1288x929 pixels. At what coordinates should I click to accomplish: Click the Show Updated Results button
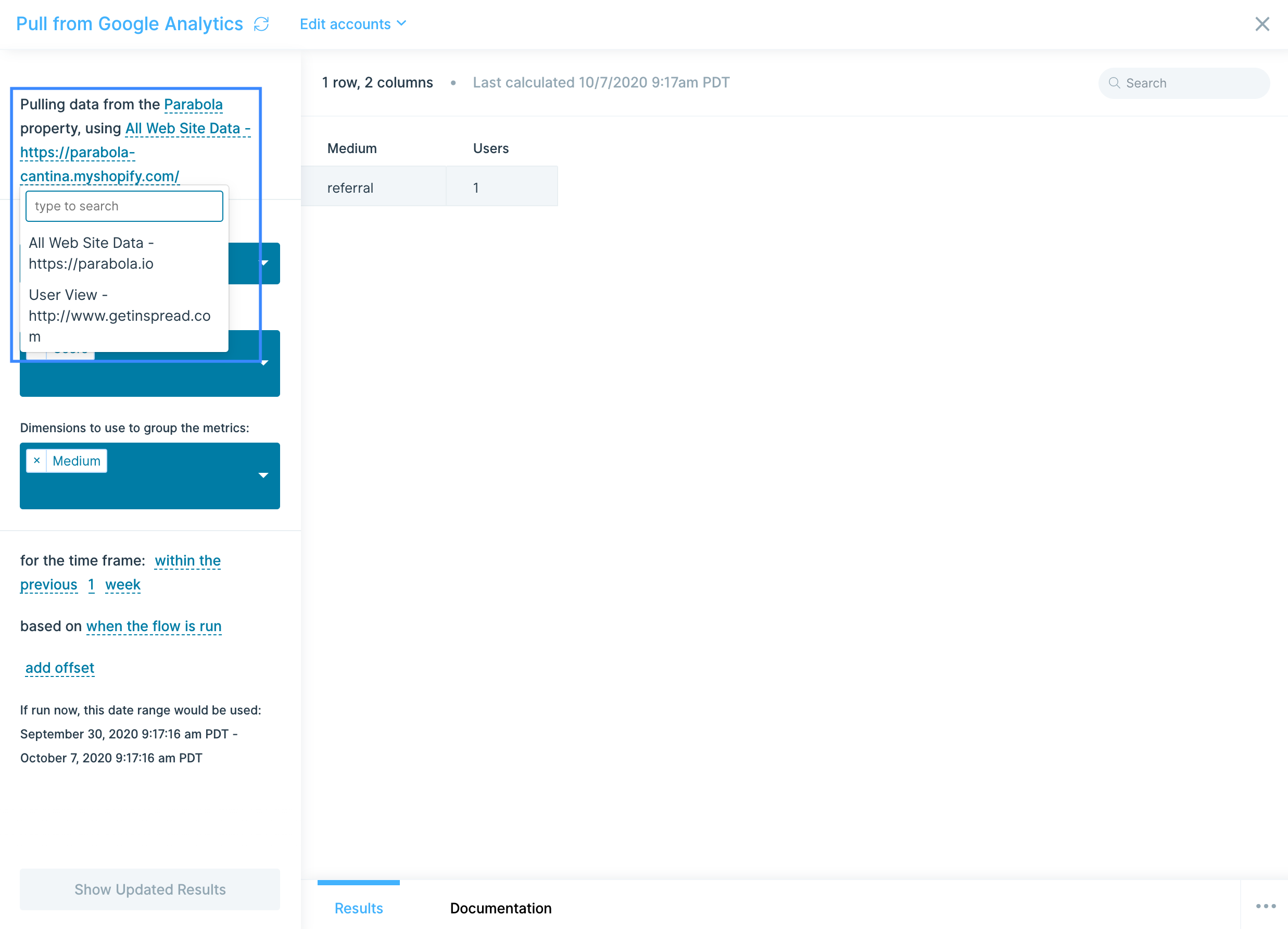150,889
